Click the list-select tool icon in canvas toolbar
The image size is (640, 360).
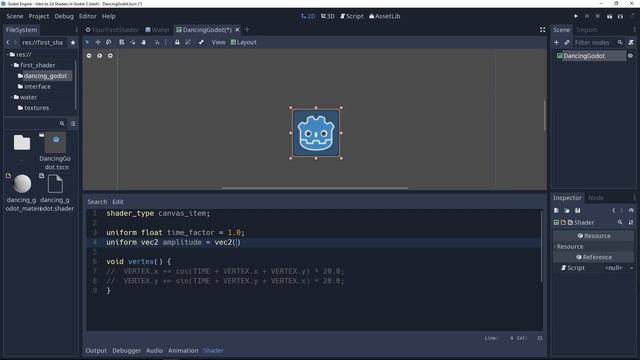click(122, 42)
